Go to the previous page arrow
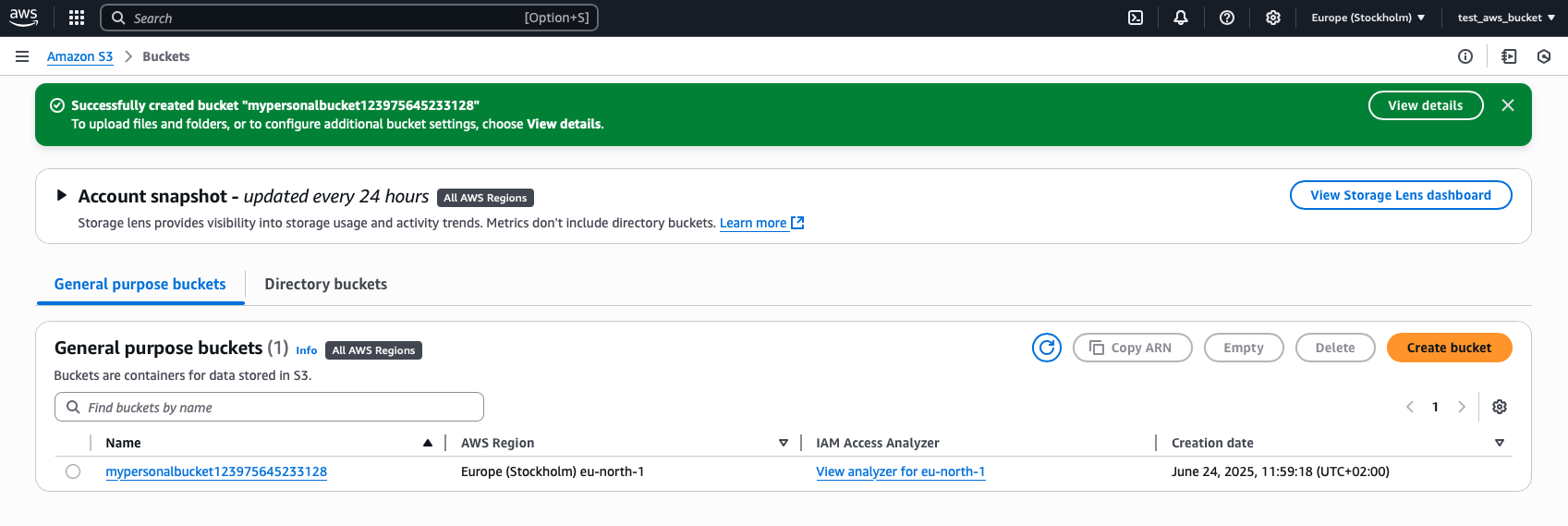Viewport: 1568px width, 526px height. [1410, 407]
